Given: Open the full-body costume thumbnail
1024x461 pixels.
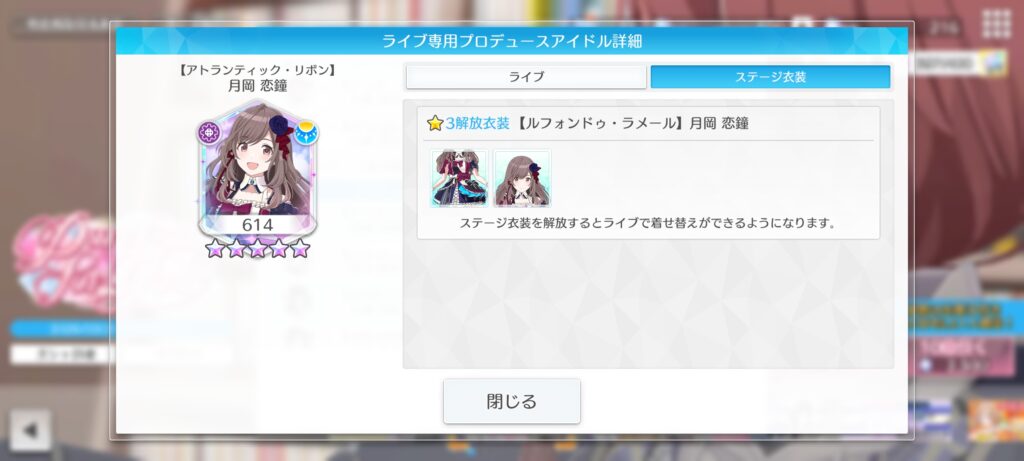Looking at the screenshot, I should coord(459,178).
